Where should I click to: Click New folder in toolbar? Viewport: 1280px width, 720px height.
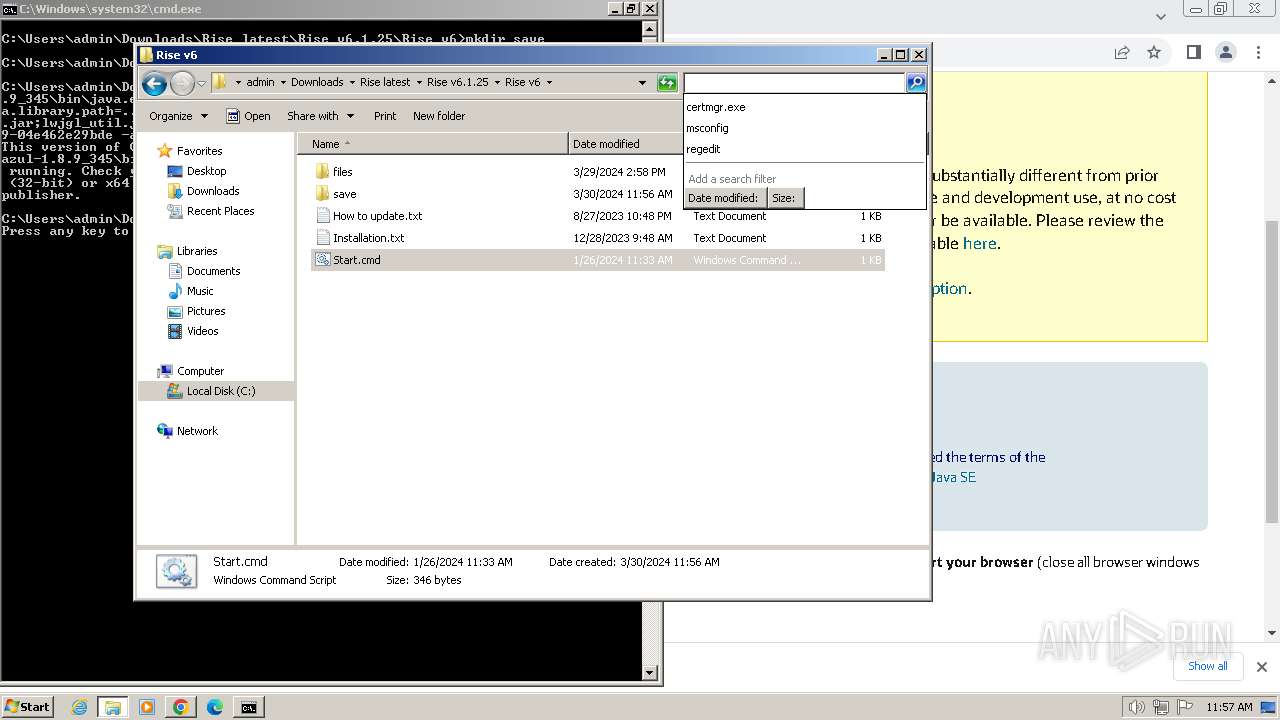coord(439,116)
